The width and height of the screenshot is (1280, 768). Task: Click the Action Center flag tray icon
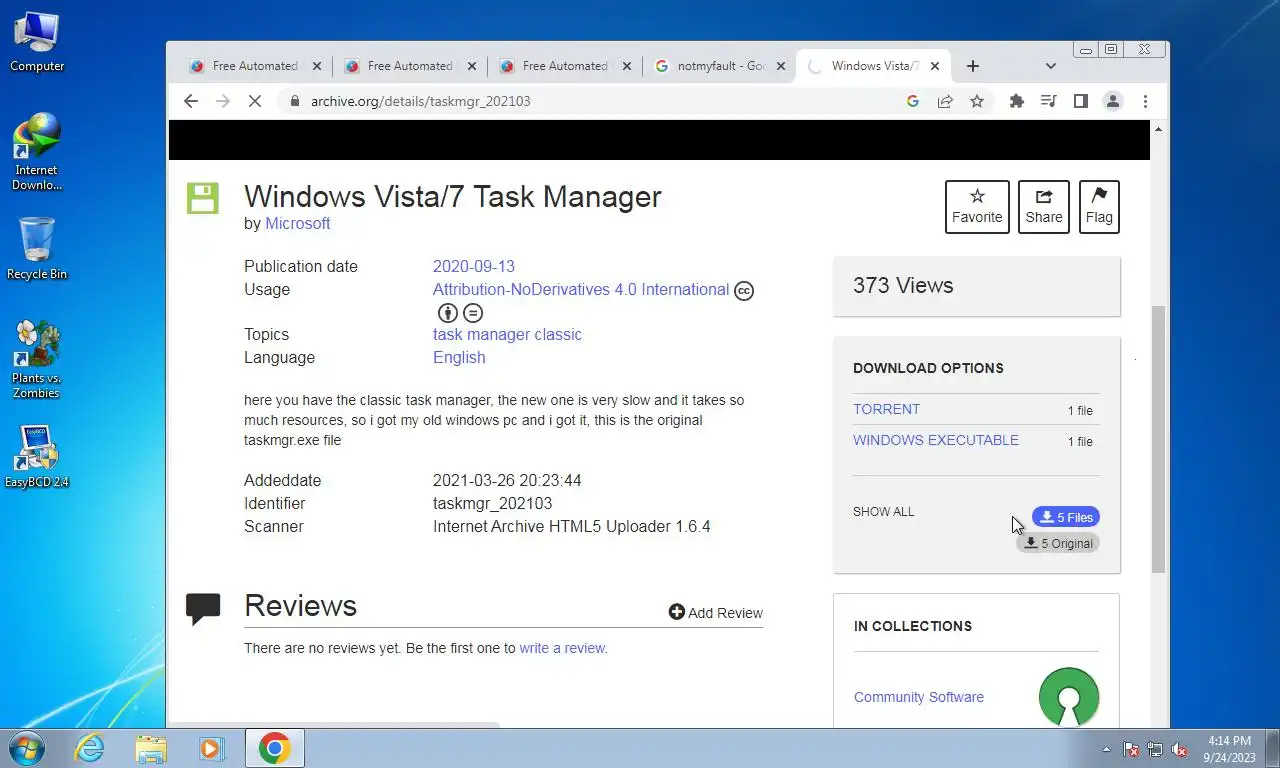[1131, 749]
